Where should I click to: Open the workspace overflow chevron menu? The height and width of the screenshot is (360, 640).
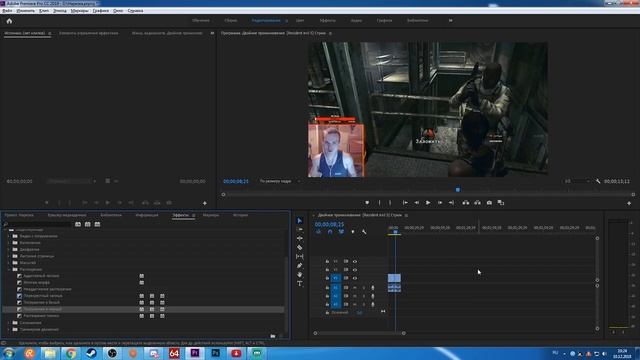pos(451,20)
